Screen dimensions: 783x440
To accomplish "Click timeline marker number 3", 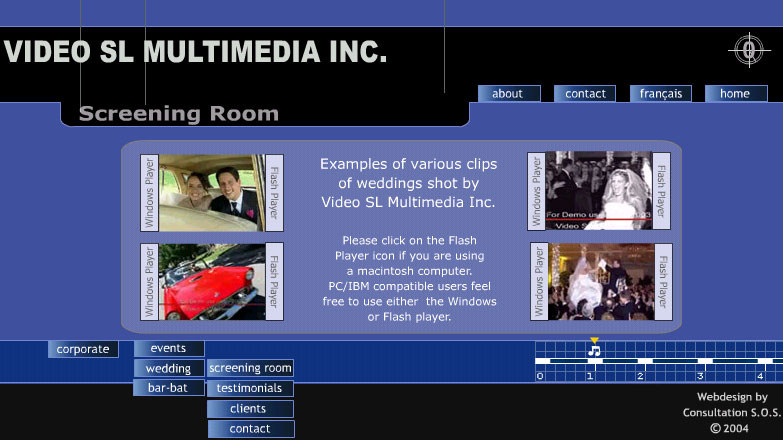I will click(x=700, y=376).
